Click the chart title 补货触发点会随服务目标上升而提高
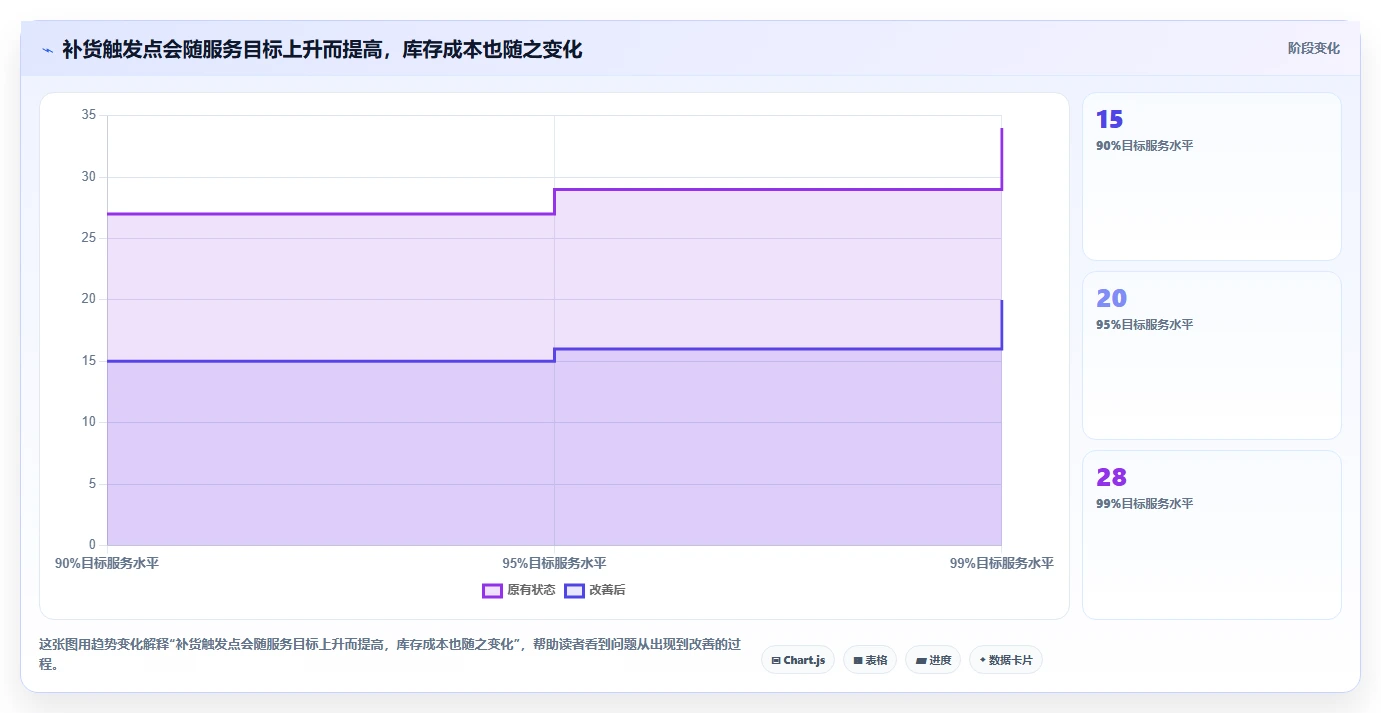The image size is (1381, 713). (x=322, y=49)
